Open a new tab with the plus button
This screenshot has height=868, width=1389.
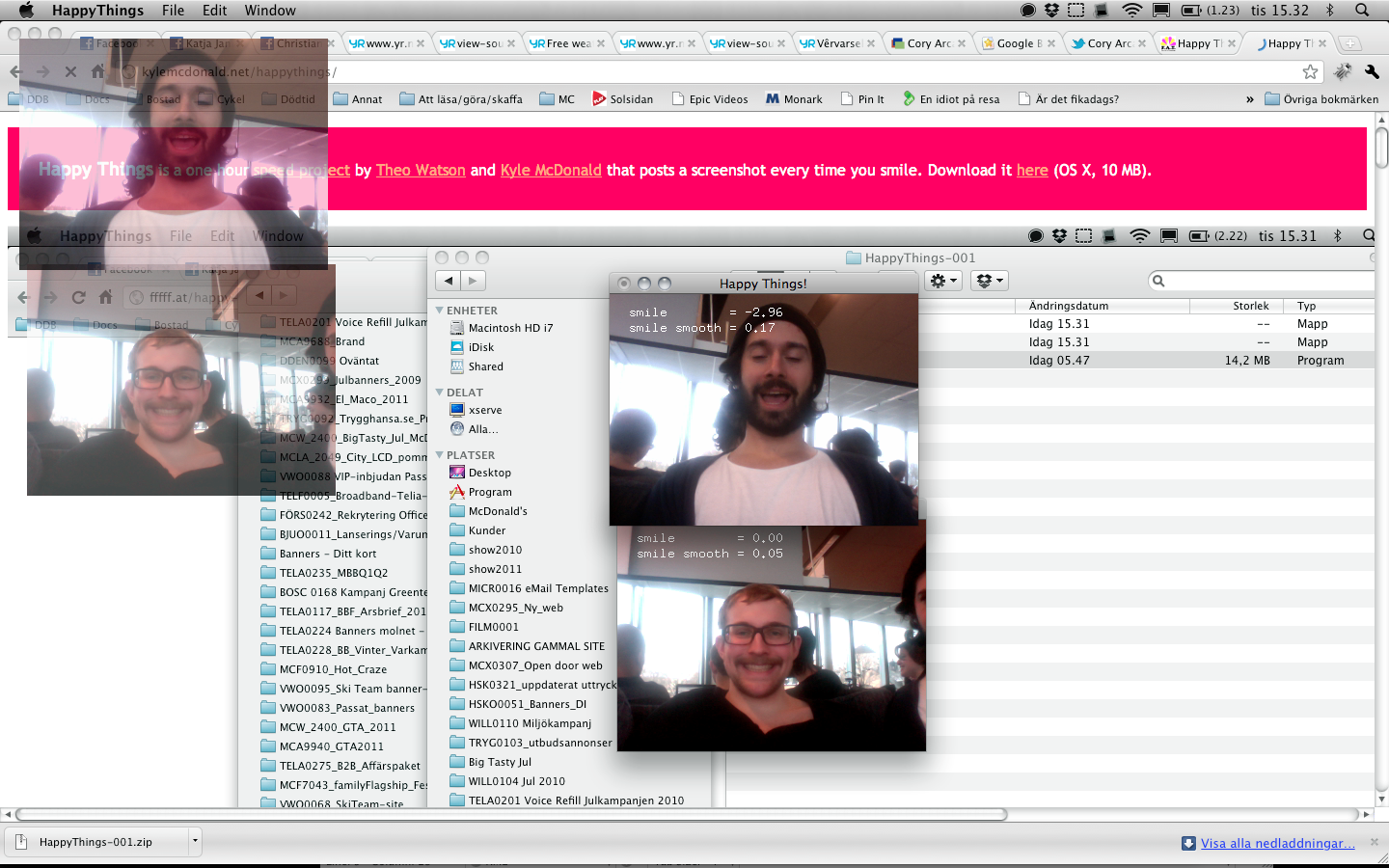(x=1350, y=43)
